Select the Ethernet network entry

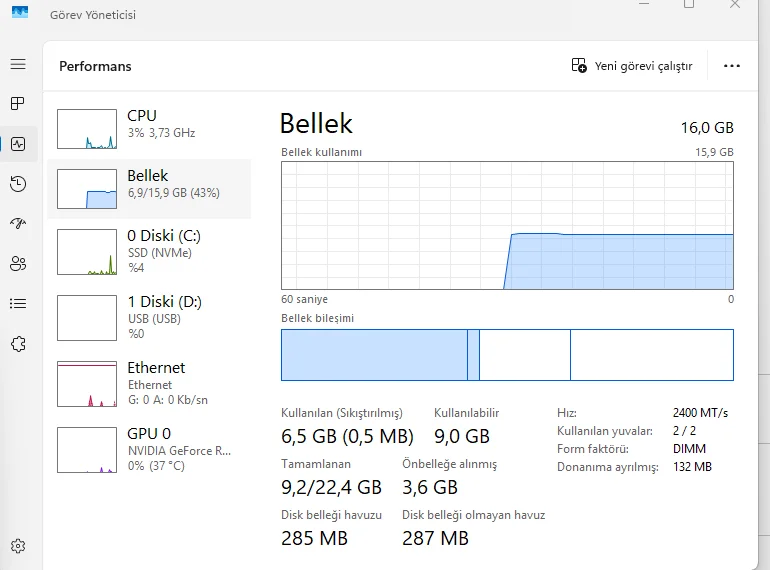click(x=149, y=383)
